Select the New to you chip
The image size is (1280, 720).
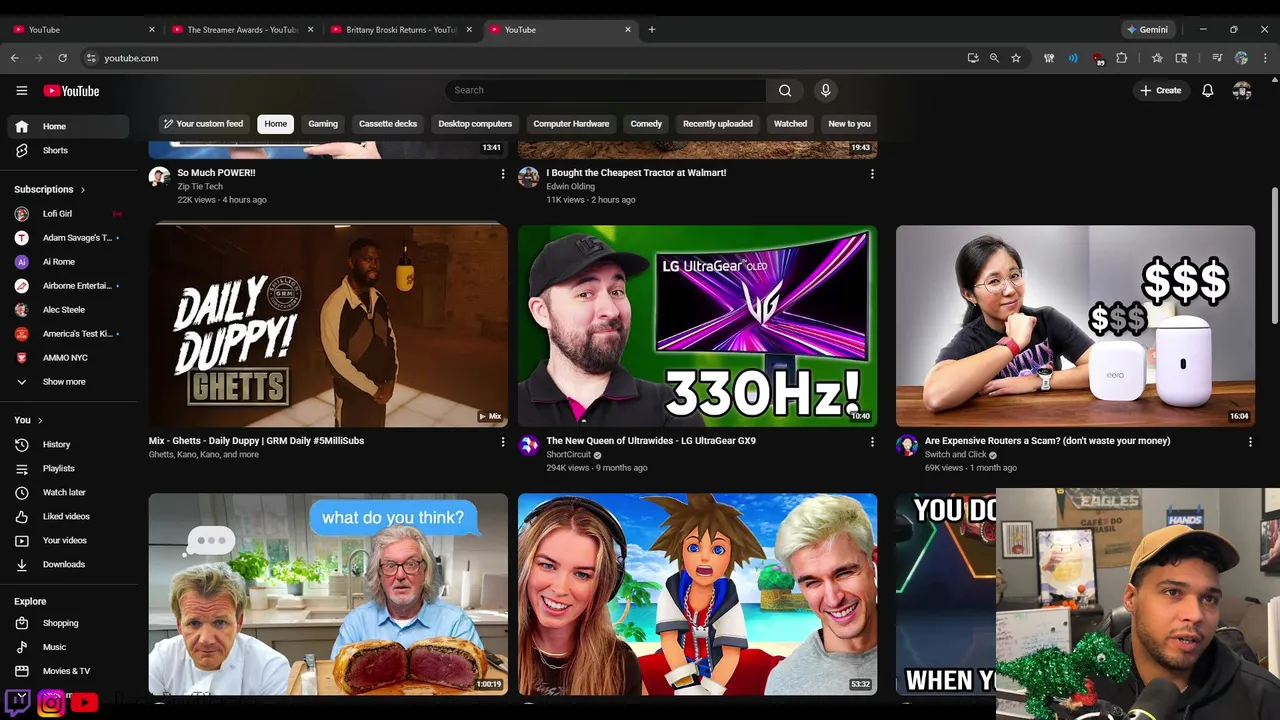pyautogui.click(x=850, y=124)
